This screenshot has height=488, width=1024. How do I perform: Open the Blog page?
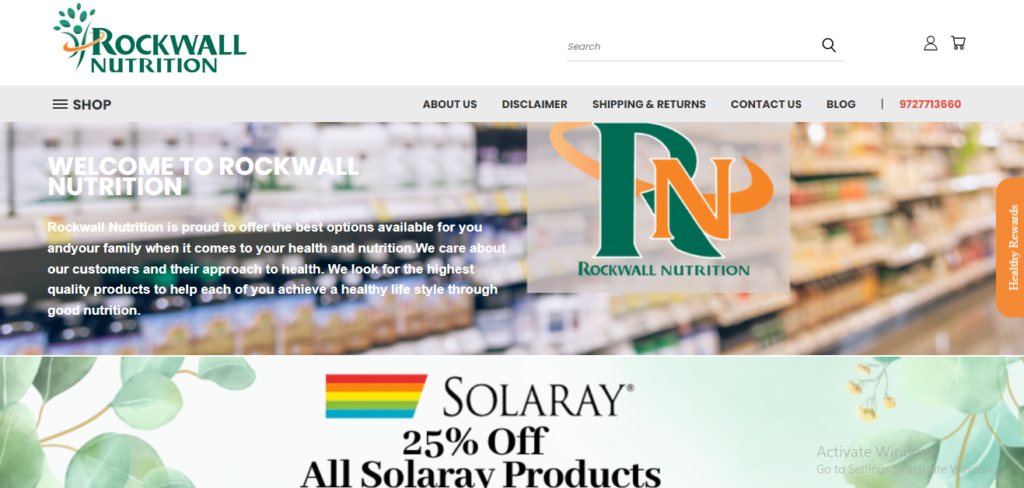click(x=840, y=105)
